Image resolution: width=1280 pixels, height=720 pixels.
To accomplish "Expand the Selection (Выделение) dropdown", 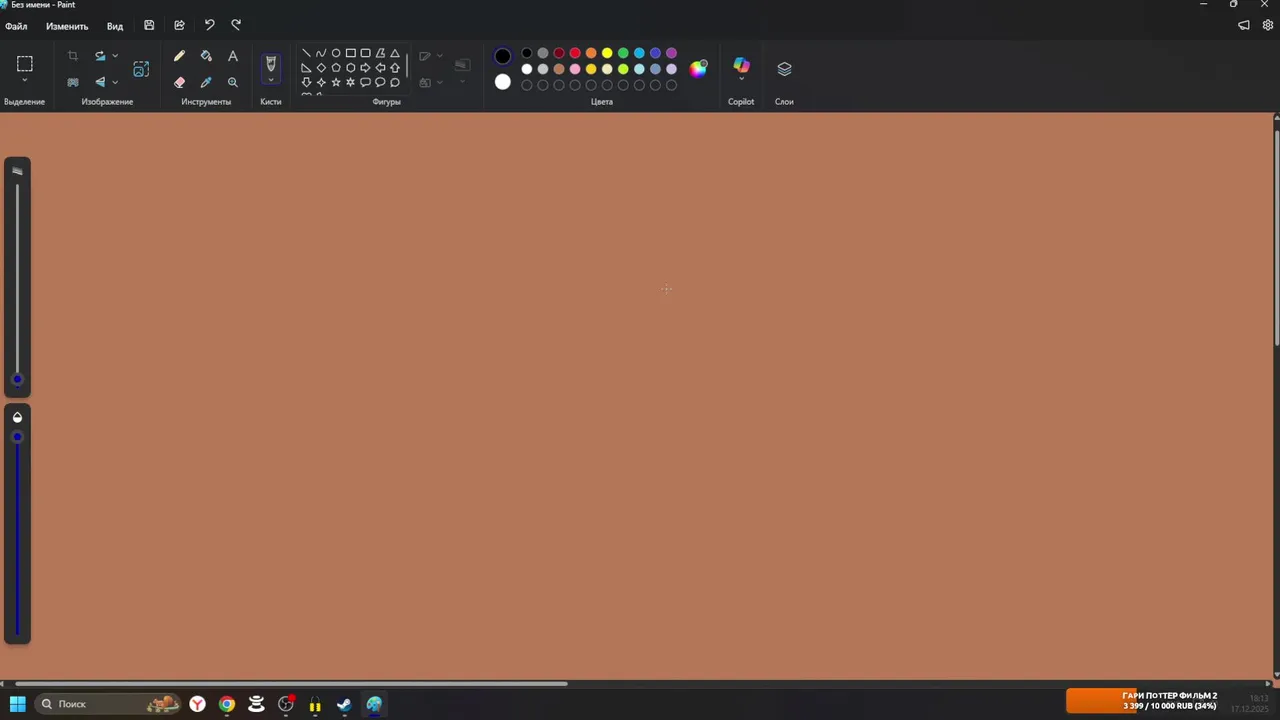I will (25, 81).
